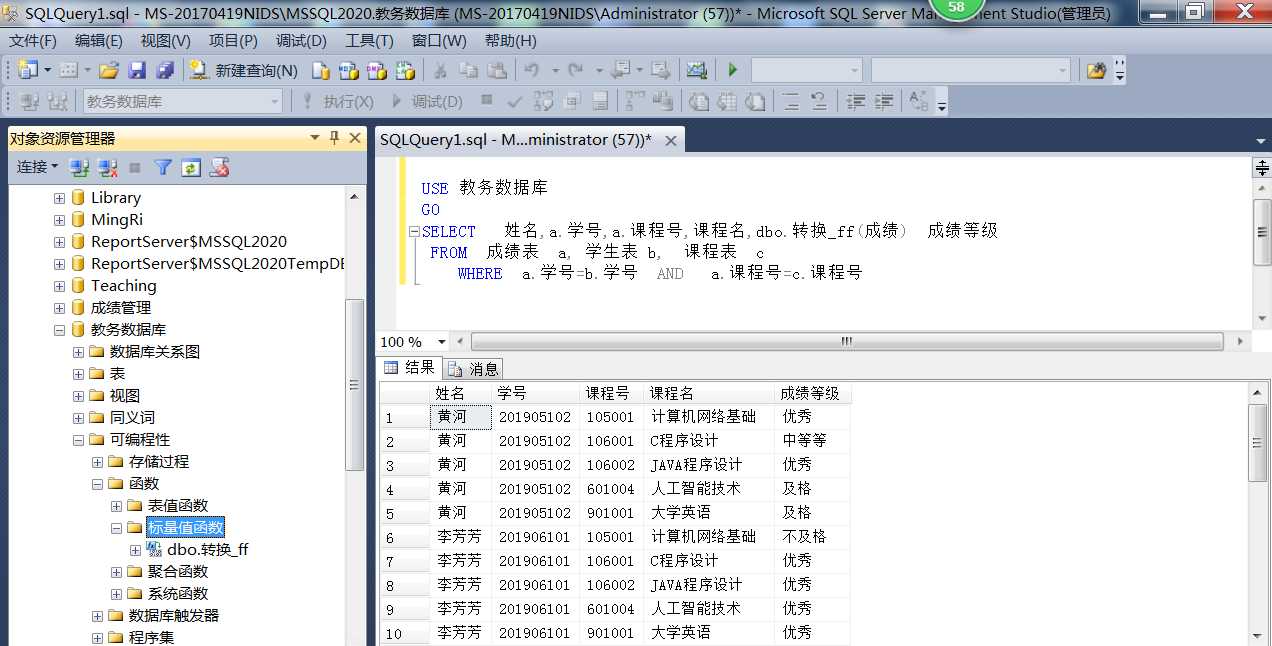Switch to the 消息 tab
1272x646 pixels.
point(475,369)
